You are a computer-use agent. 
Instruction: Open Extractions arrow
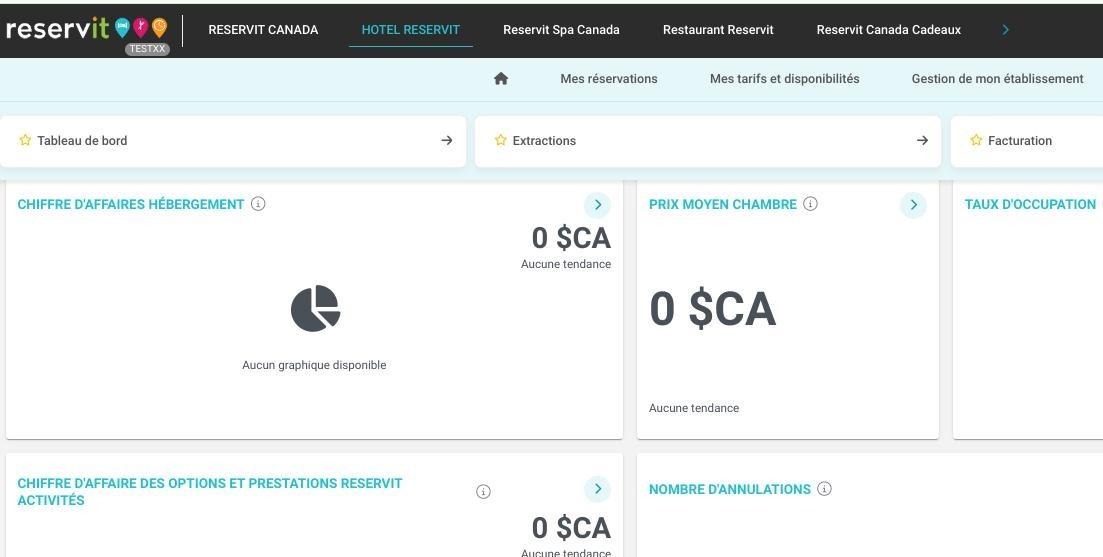click(x=922, y=141)
